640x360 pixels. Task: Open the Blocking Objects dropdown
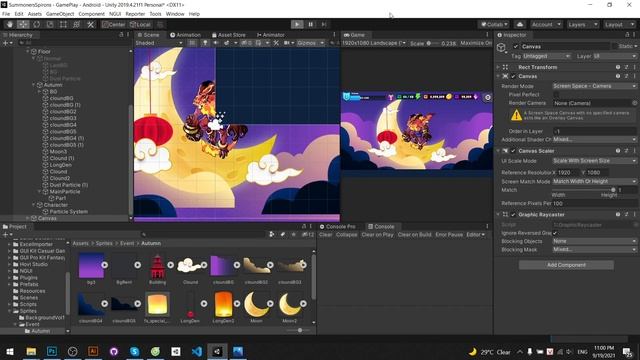click(594, 241)
